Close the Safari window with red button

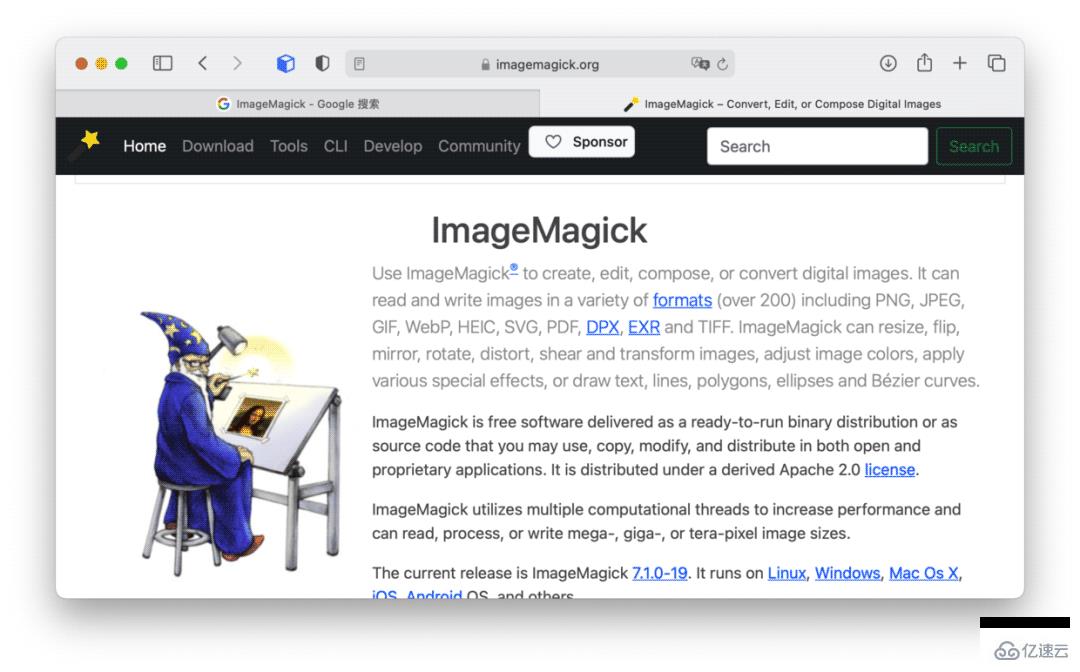(81, 63)
